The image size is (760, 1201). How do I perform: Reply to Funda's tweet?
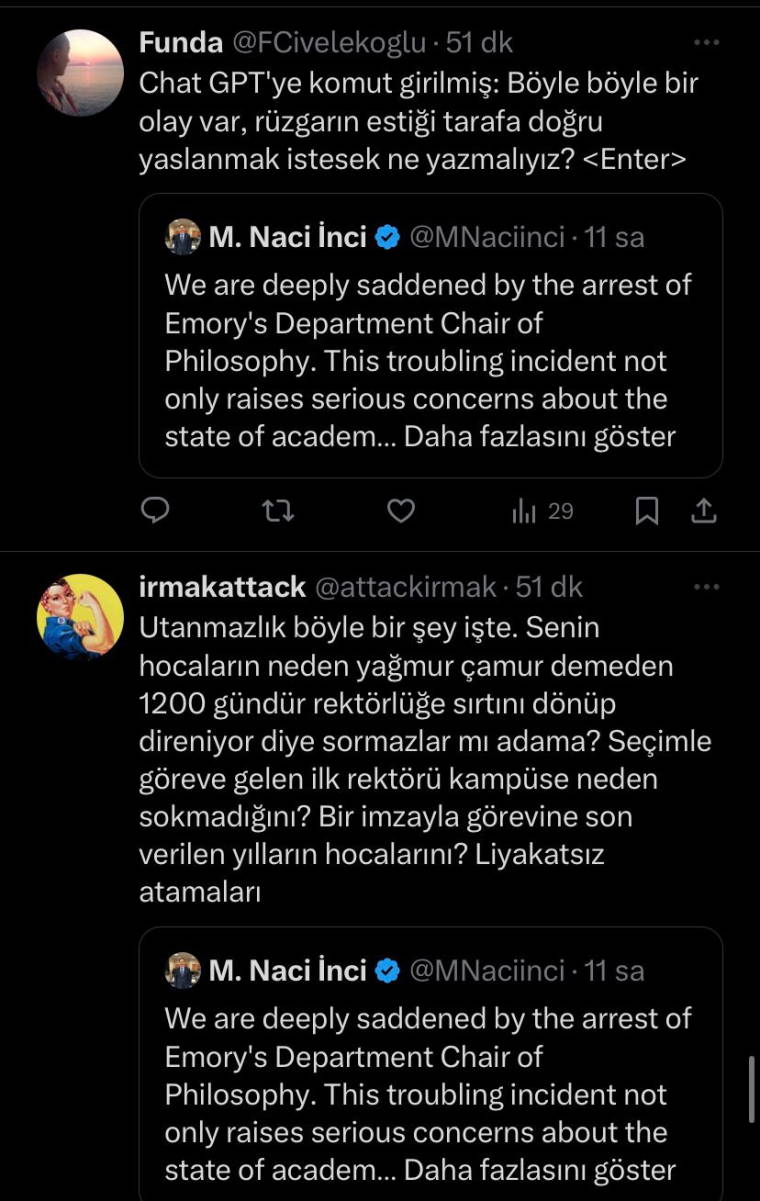(x=154, y=511)
